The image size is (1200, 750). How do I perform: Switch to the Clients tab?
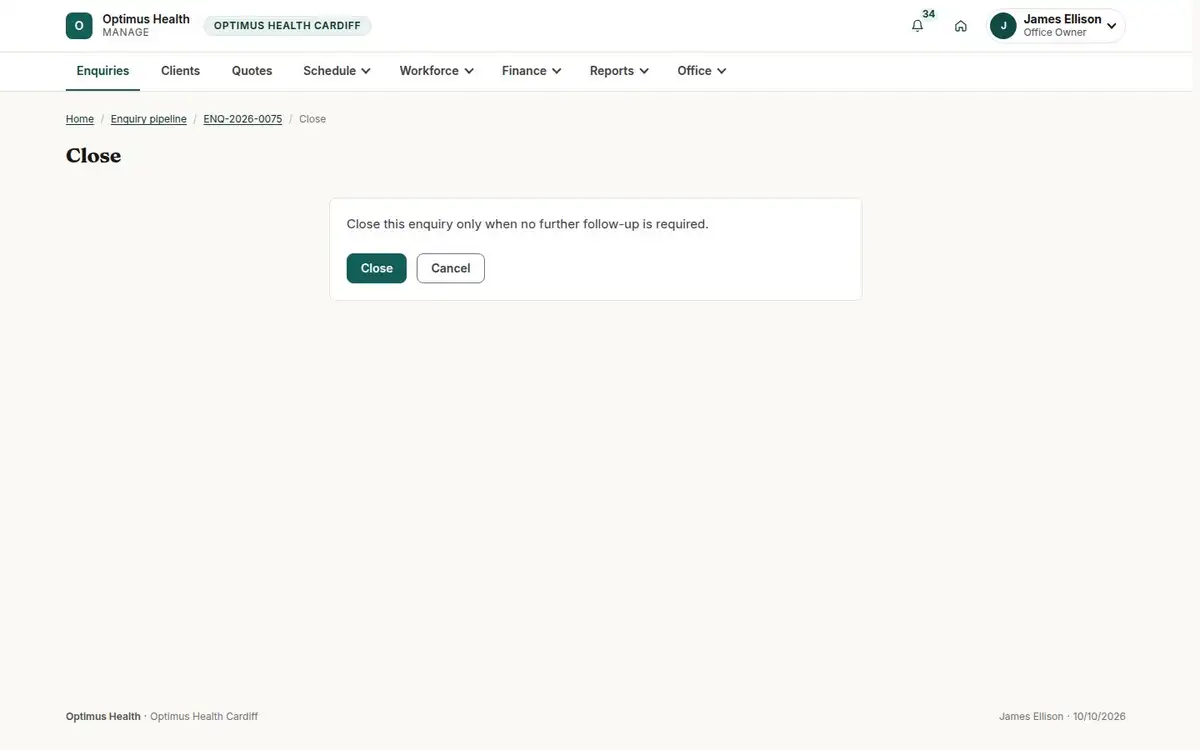point(181,71)
